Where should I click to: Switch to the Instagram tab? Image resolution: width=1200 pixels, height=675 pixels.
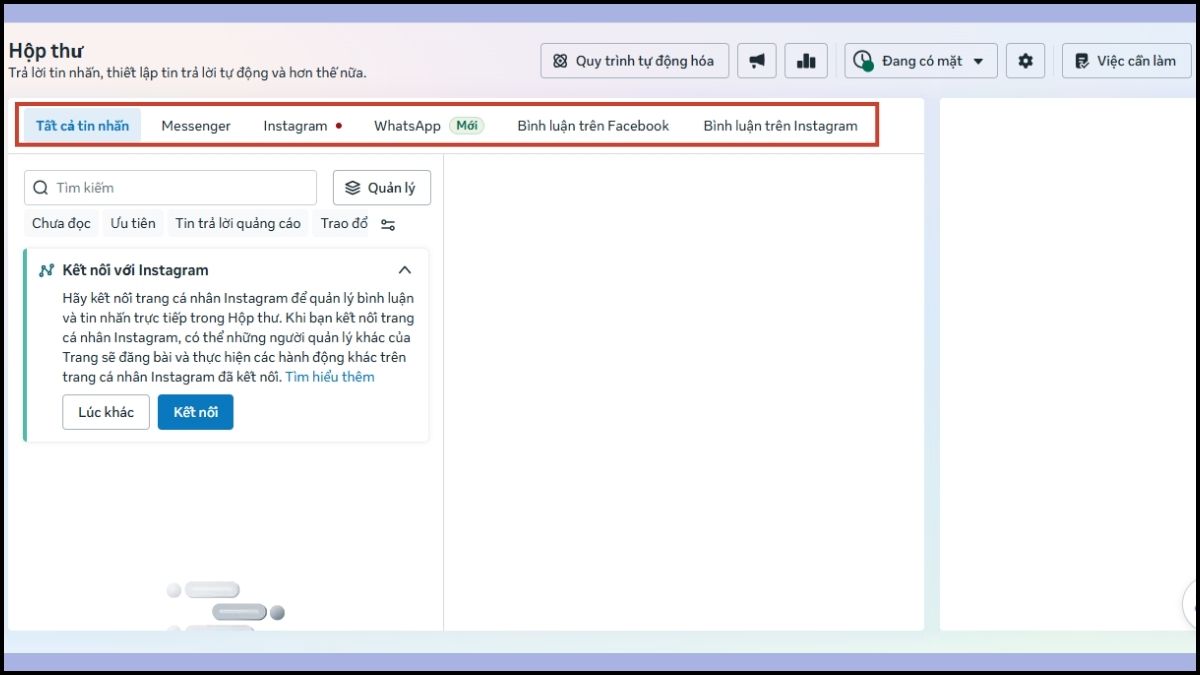point(302,126)
